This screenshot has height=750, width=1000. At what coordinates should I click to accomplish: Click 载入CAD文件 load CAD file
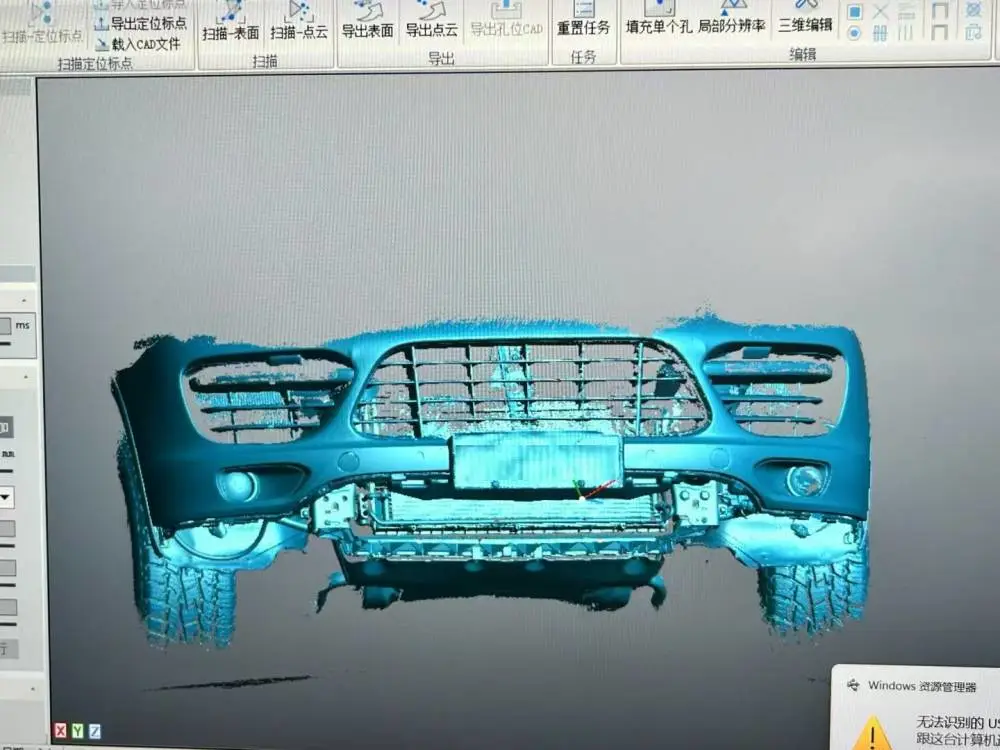pos(138,45)
